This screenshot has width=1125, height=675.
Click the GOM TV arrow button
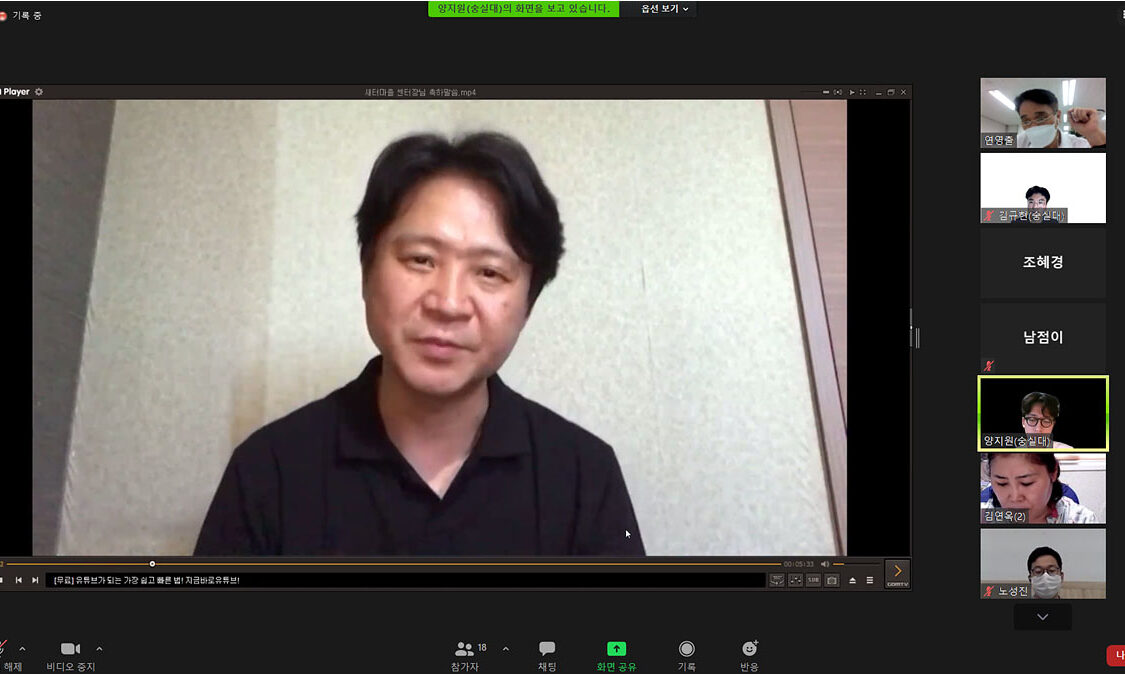pos(897,572)
